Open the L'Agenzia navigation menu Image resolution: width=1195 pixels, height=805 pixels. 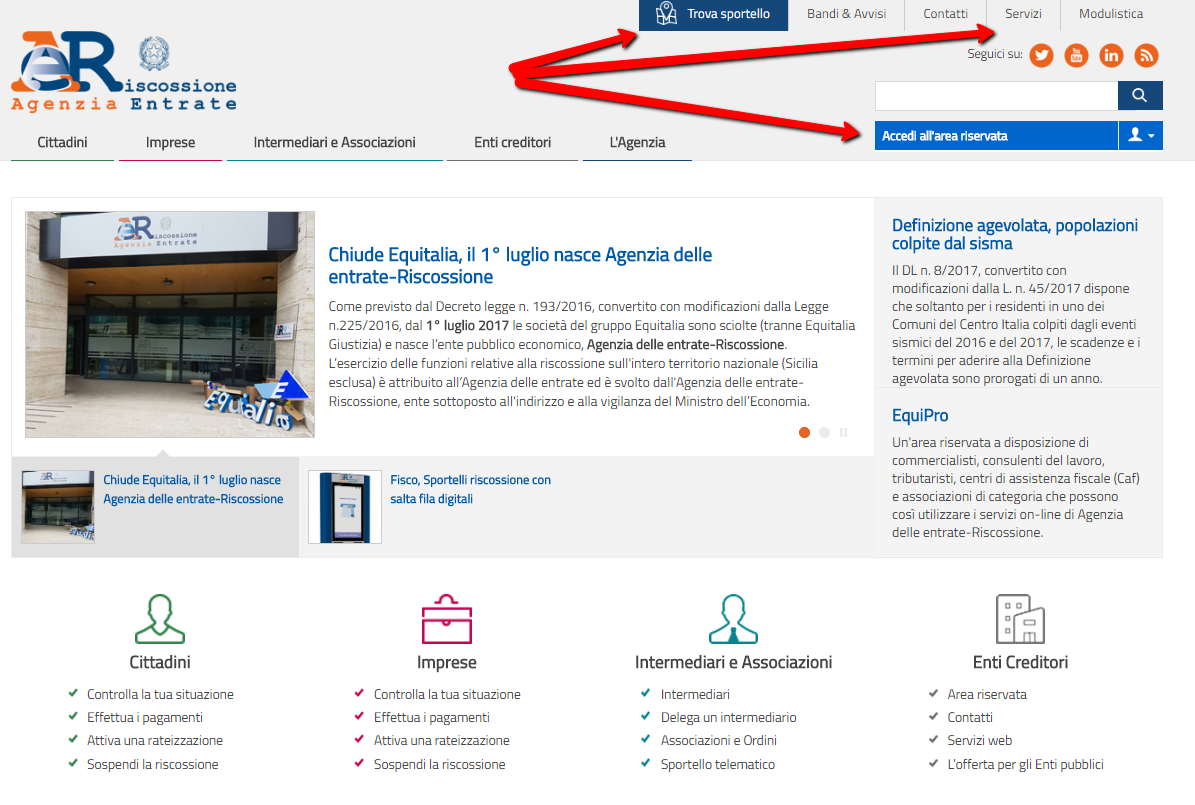[637, 142]
